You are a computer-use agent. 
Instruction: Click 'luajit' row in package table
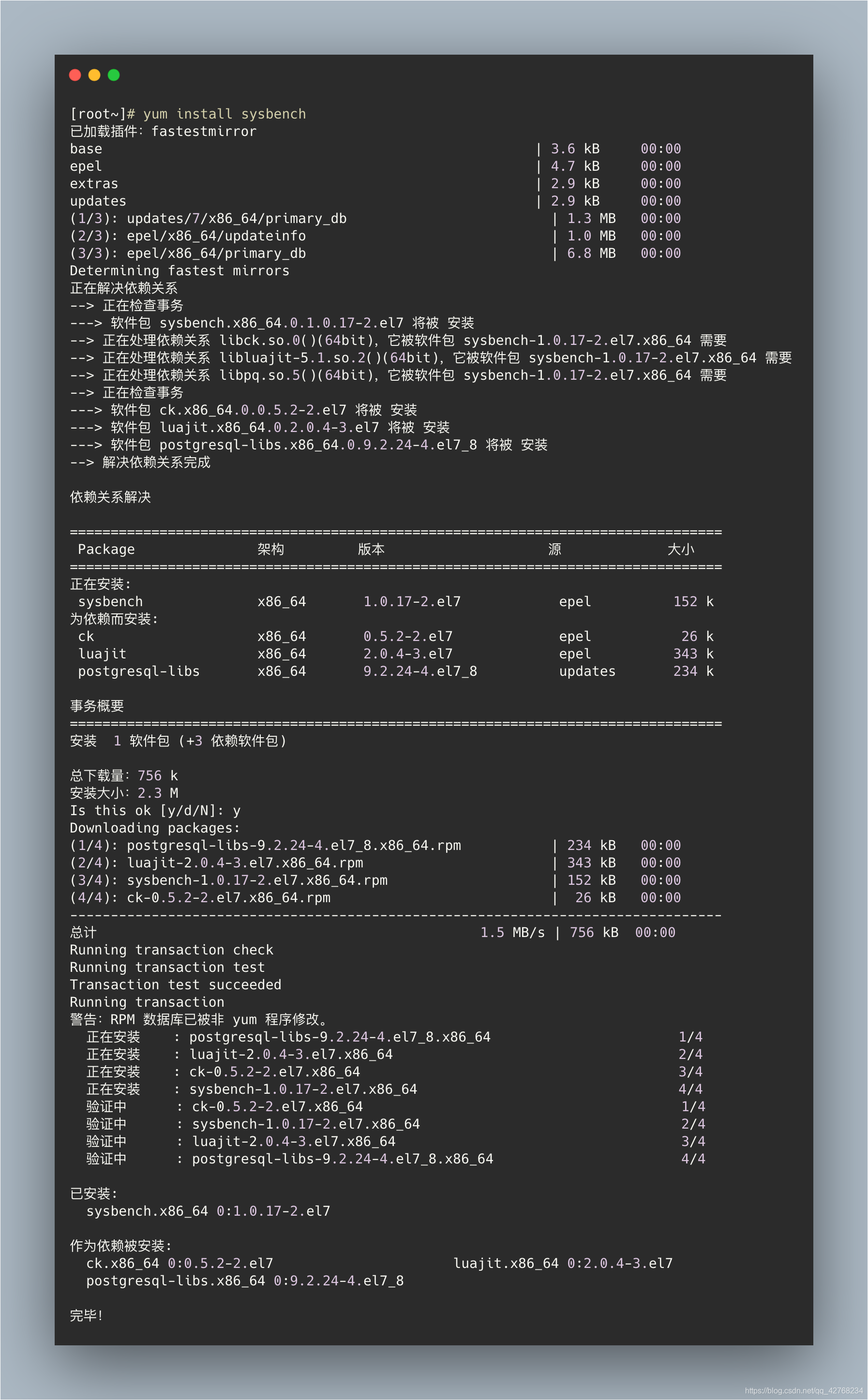point(396,654)
